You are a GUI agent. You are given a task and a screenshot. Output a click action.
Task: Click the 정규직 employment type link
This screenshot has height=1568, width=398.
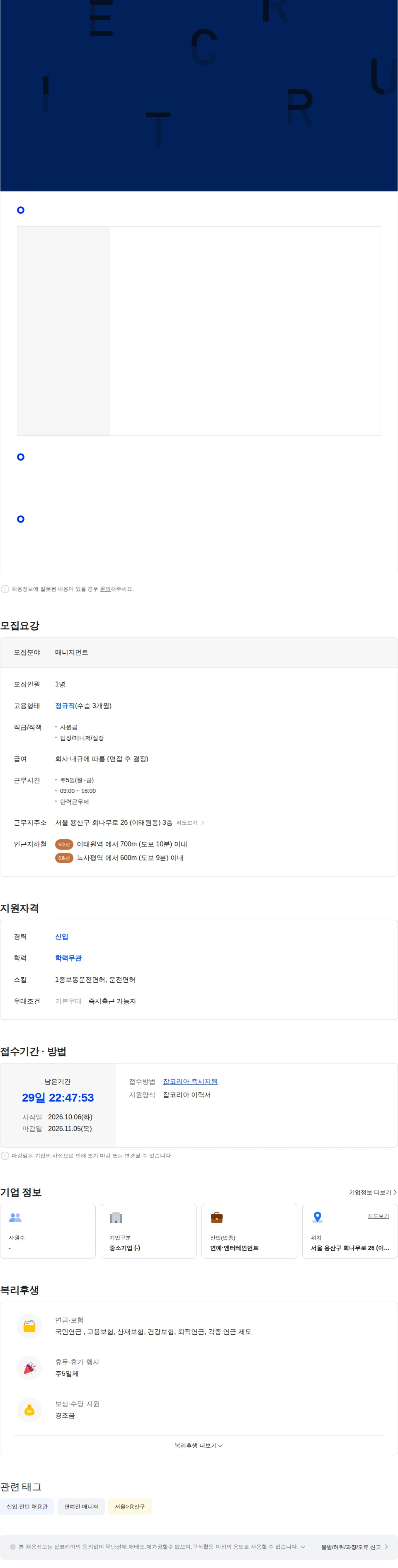[65, 705]
